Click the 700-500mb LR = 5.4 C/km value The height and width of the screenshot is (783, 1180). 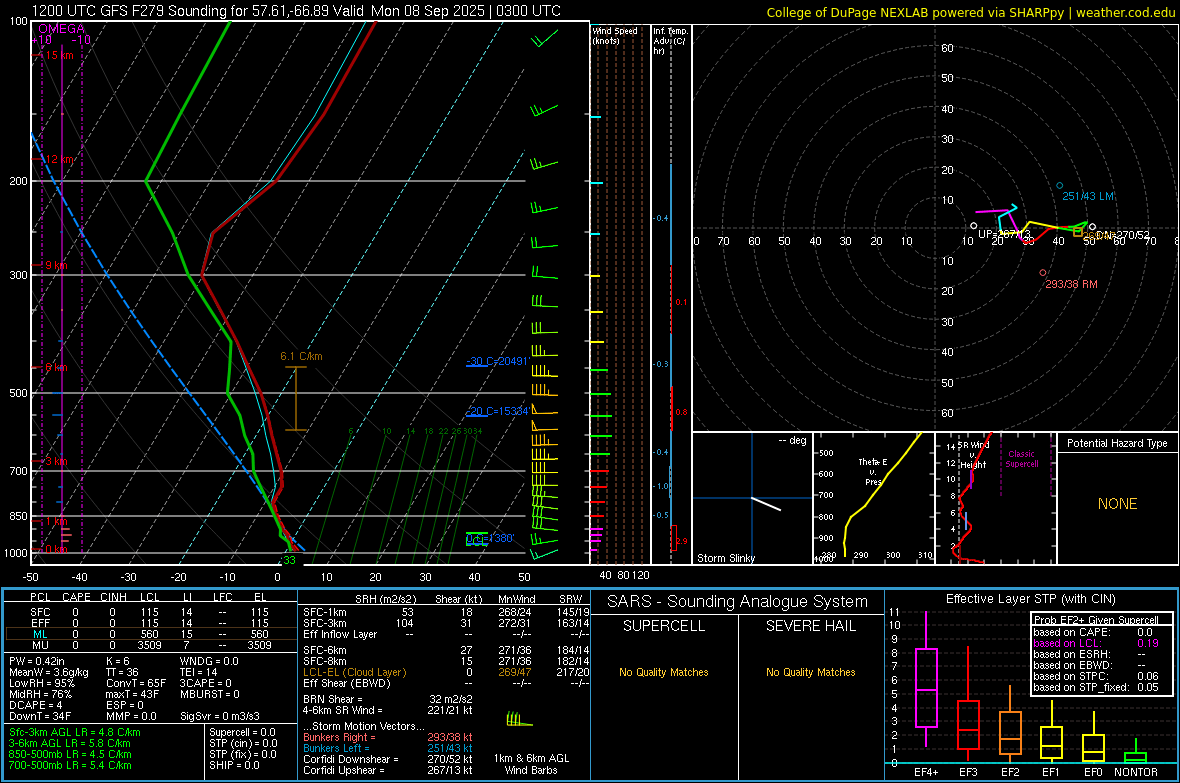point(70,765)
